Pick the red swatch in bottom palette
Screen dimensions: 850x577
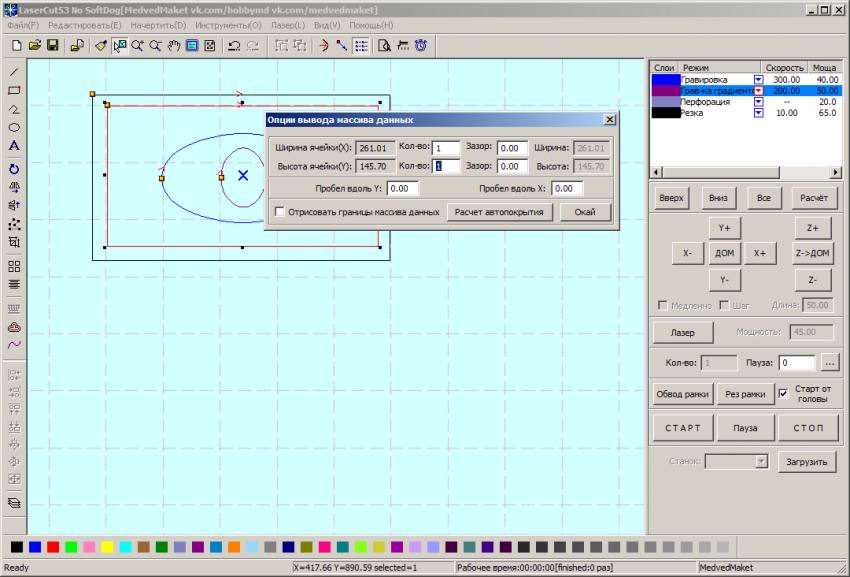click(53, 546)
